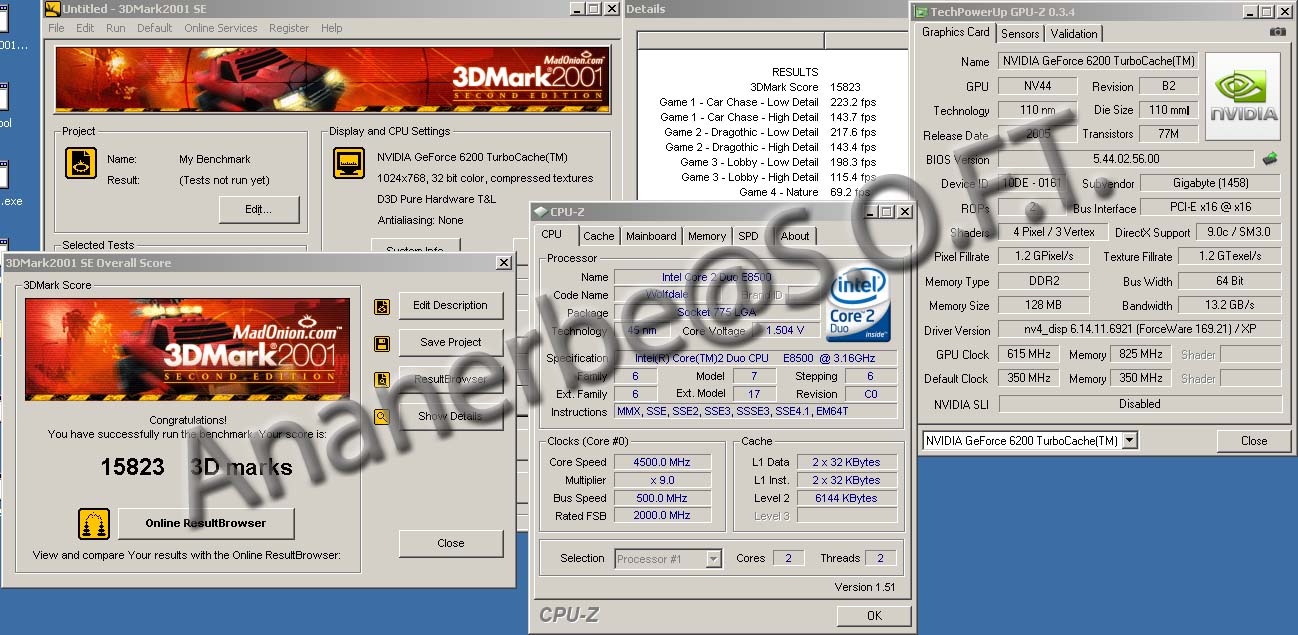
Task: Click the GPU-Z BIOS Version field 5.44.02.56.00
Action: tap(1126, 159)
